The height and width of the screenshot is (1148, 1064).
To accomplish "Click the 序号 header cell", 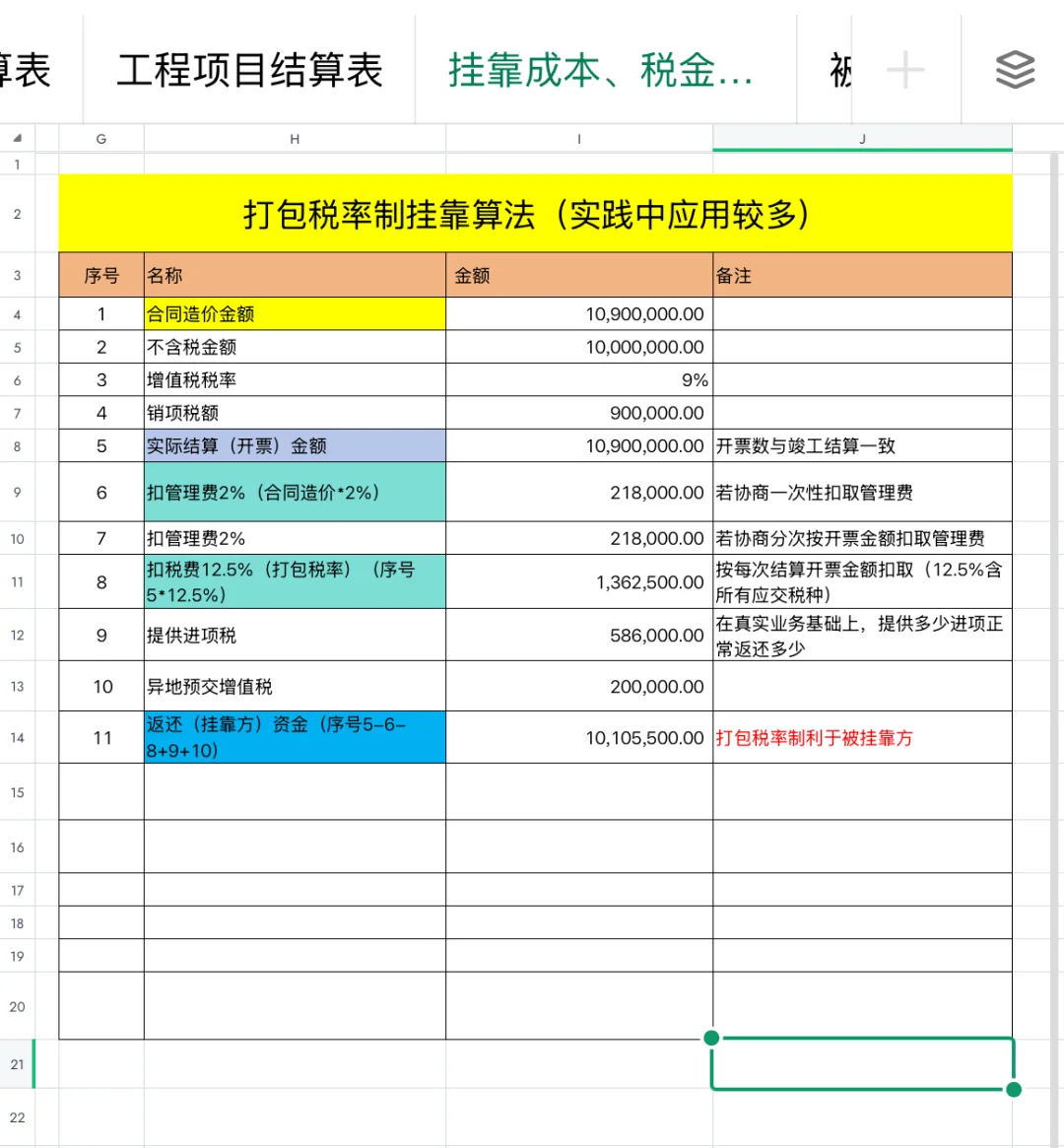I will tap(101, 275).
